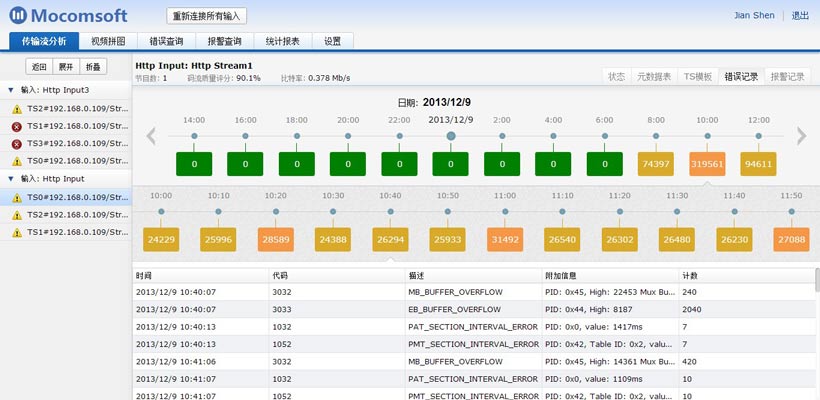Image resolution: width=820 pixels, height=400 pixels.
Task: Select the 74397 error box at 8:00
Action: [656, 164]
